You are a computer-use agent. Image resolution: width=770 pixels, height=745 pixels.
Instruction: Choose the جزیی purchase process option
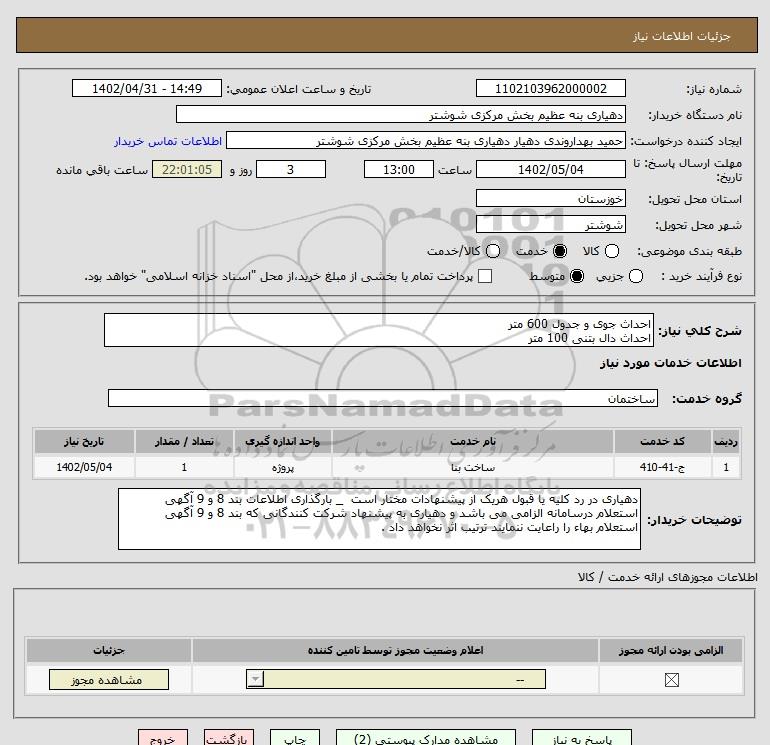(635, 276)
